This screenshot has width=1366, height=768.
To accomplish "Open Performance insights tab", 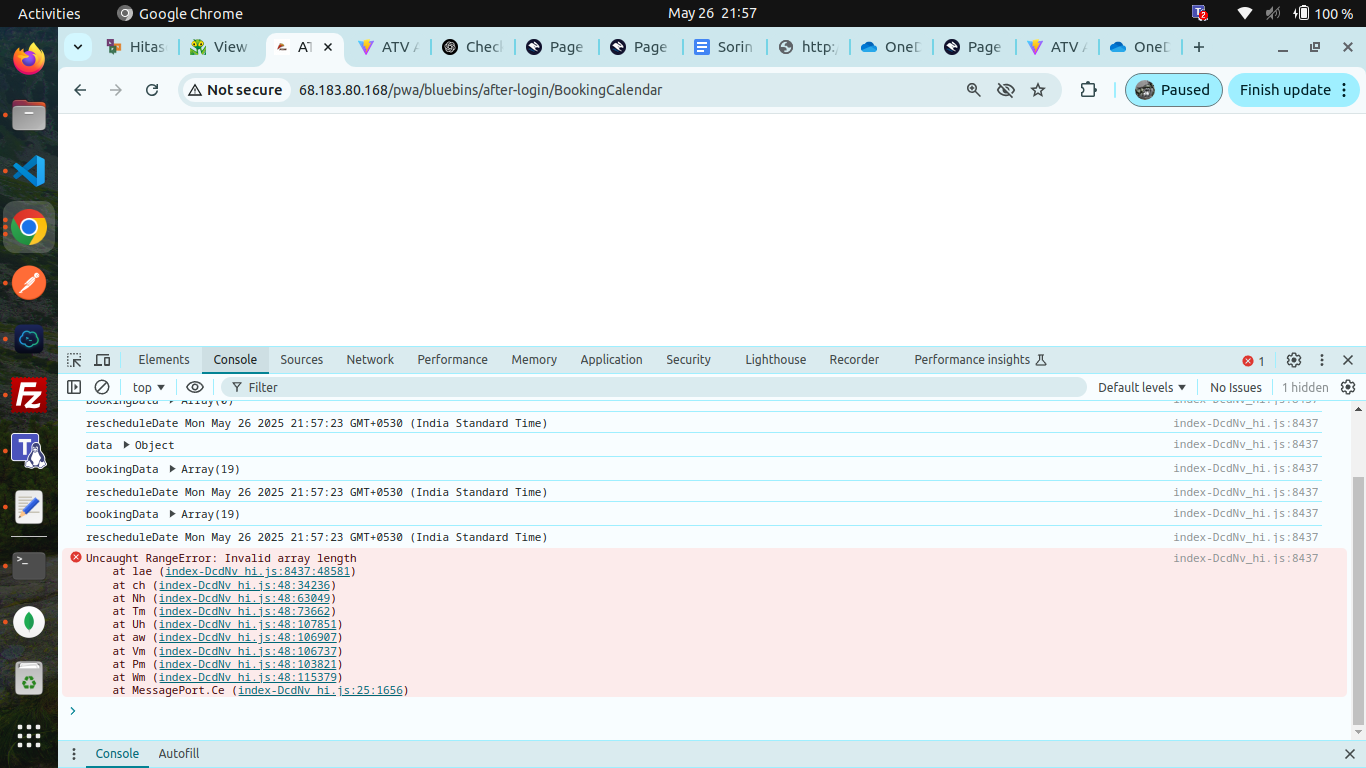I will (x=980, y=360).
